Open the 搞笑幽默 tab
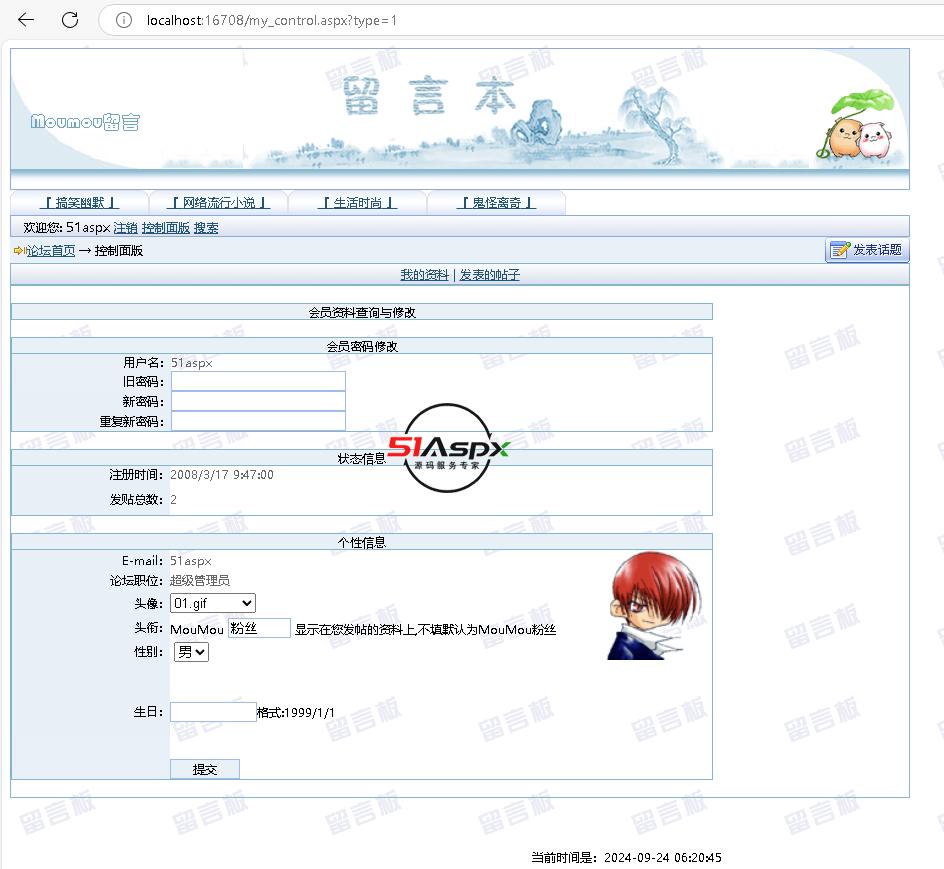Screen dimensions: 944x869 (x=80, y=203)
